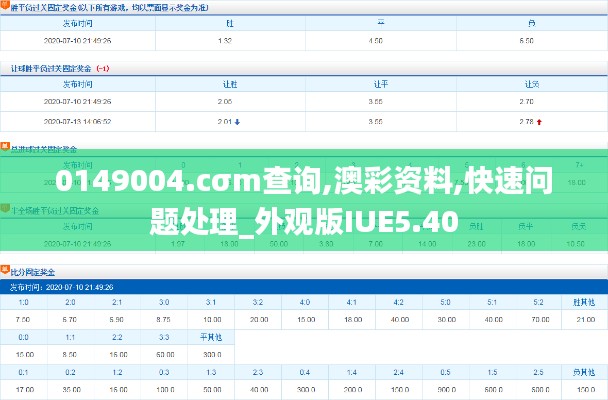Click the 1:0 score header
This screenshot has width=608, height=400.
pyautogui.click(x=23, y=302)
